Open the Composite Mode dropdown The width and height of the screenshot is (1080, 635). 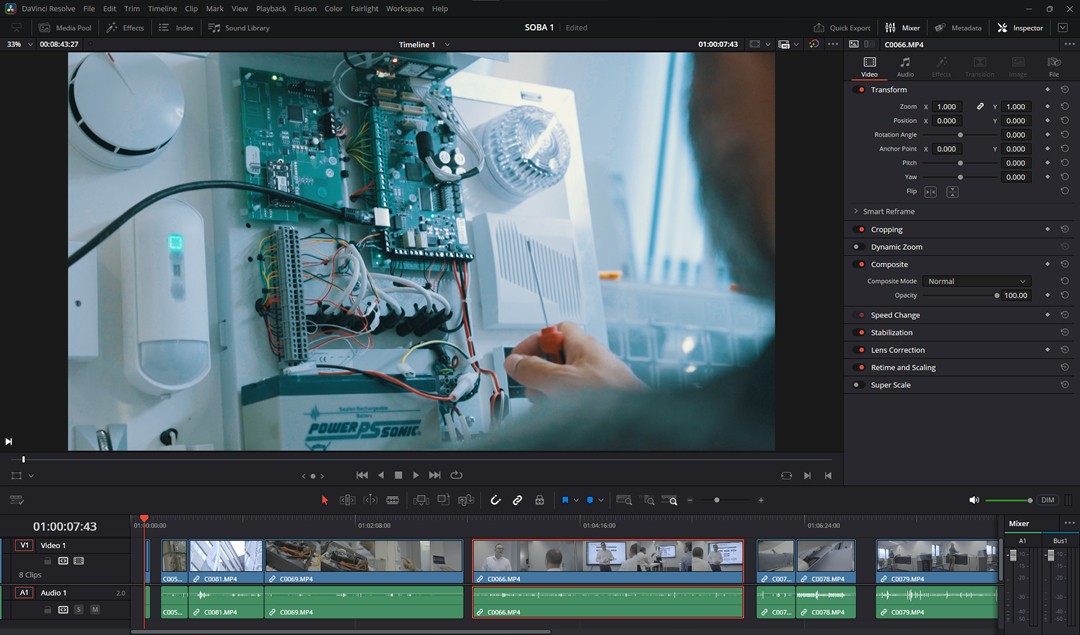click(975, 281)
